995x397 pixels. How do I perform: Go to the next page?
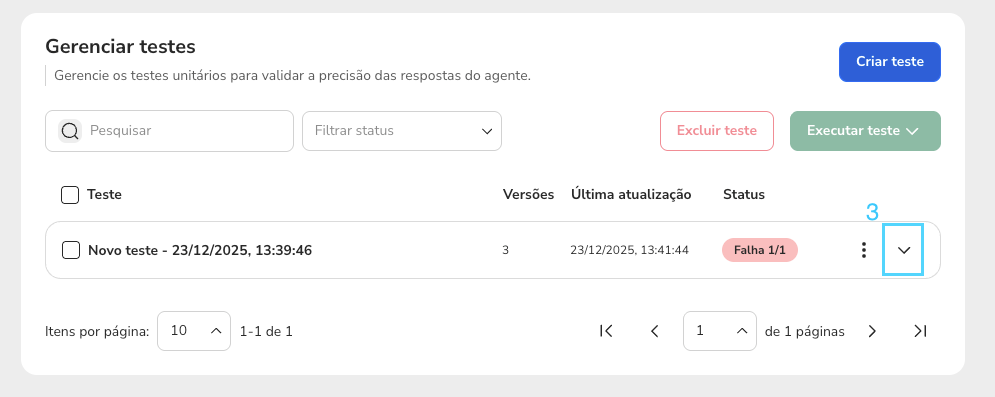coord(872,330)
